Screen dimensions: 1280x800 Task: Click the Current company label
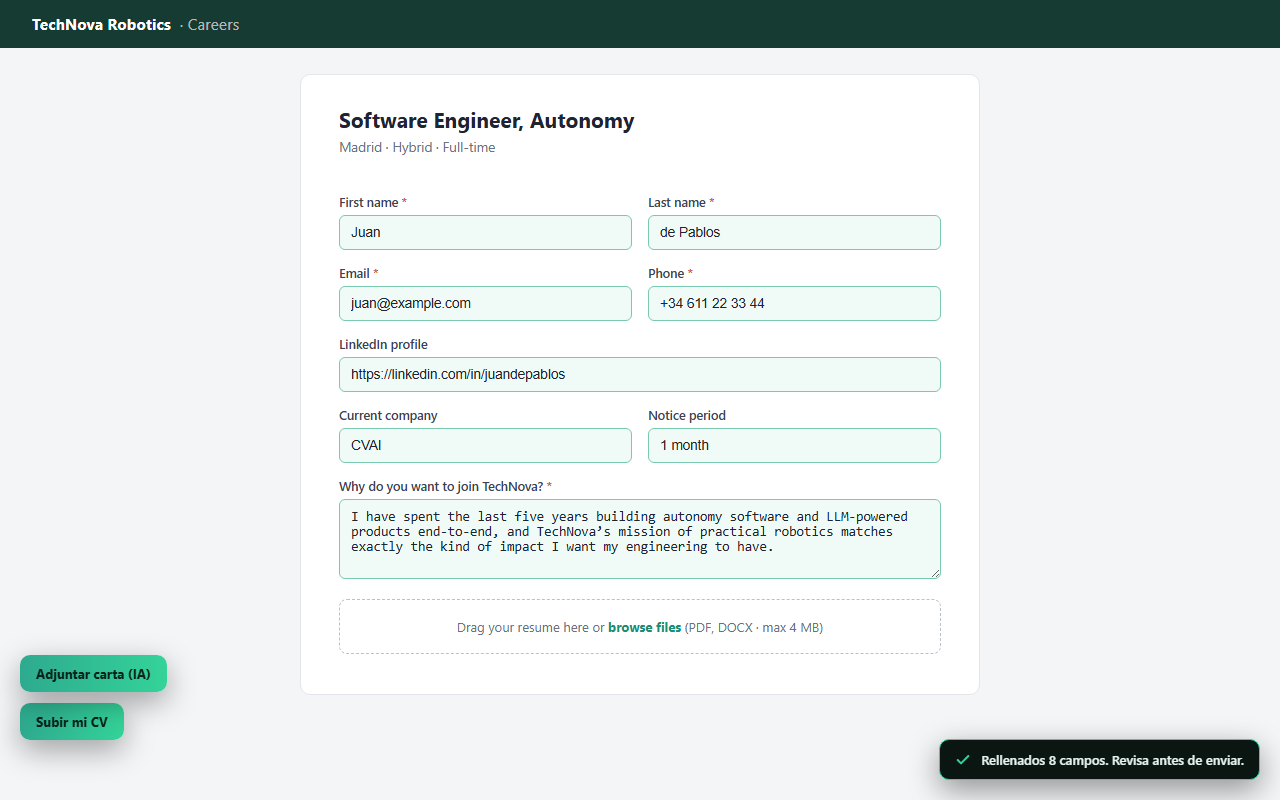tap(388, 415)
